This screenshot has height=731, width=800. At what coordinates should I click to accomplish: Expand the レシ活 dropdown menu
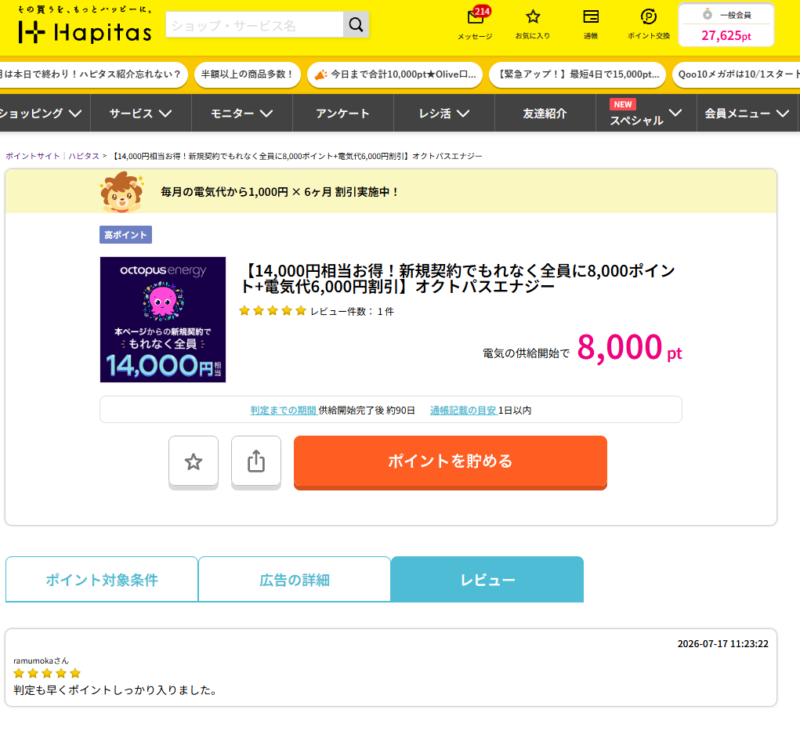coord(444,113)
